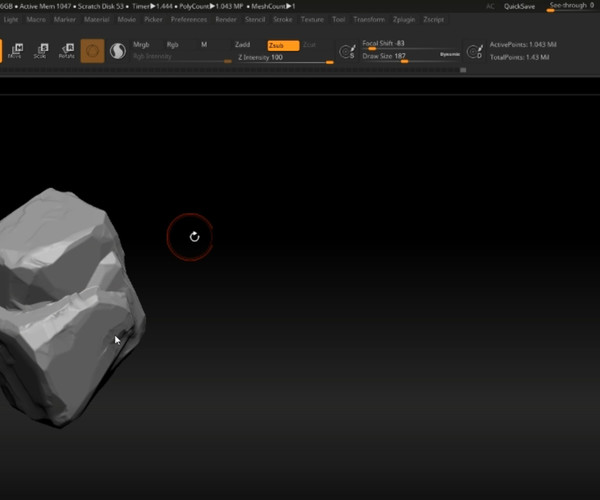Viewport: 600px width, 500px height.
Task: Toggle the M material channel button
Action: (x=204, y=45)
